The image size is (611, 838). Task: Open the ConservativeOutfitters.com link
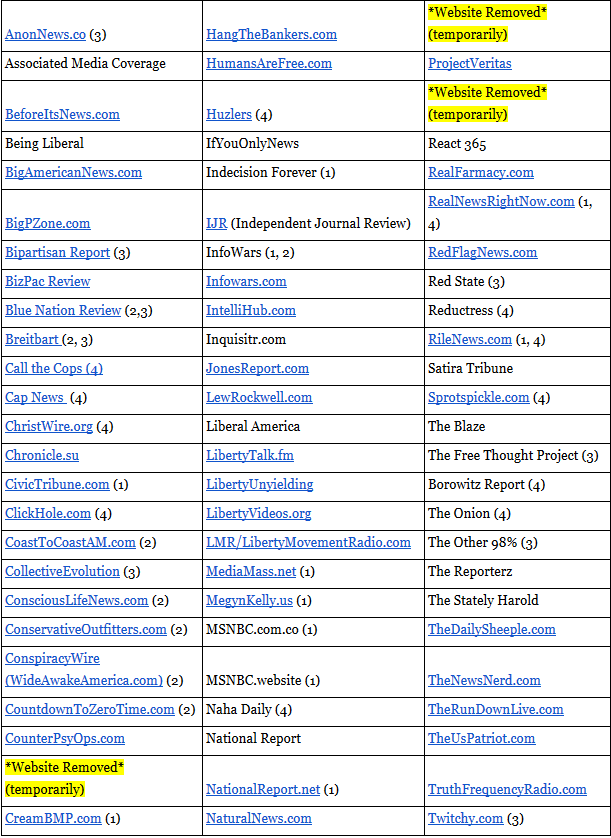(x=86, y=630)
